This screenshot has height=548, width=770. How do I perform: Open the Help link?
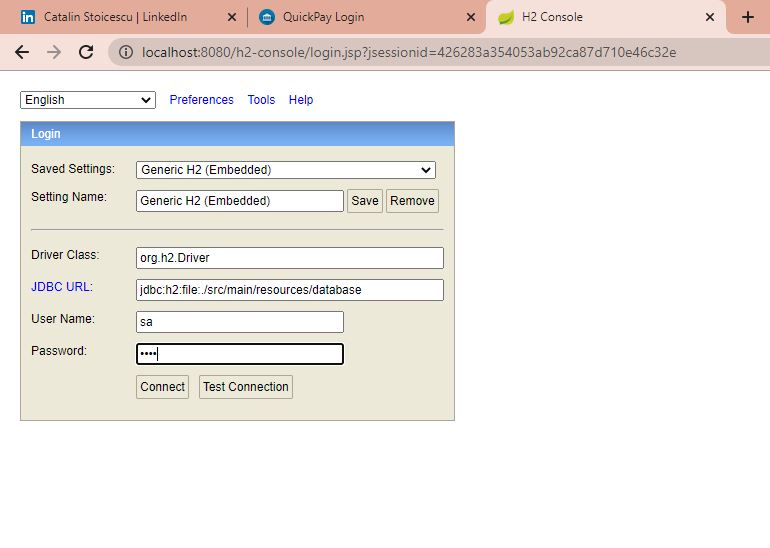(301, 100)
